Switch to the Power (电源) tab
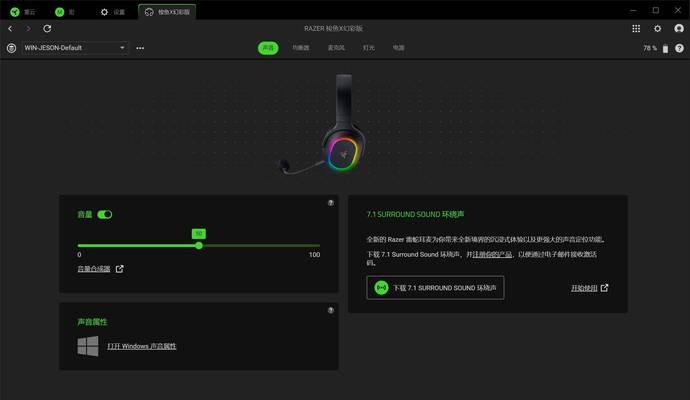 [399, 48]
